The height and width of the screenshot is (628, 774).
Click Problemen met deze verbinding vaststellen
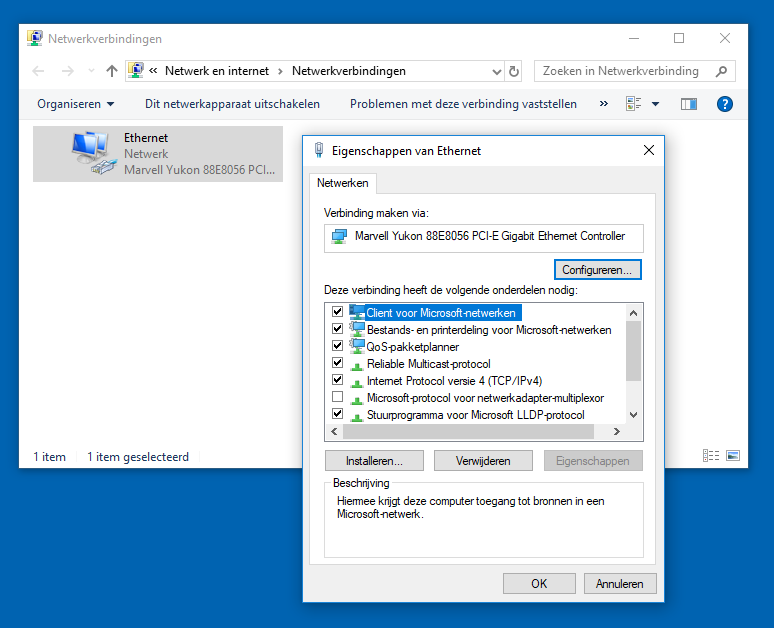(x=464, y=104)
